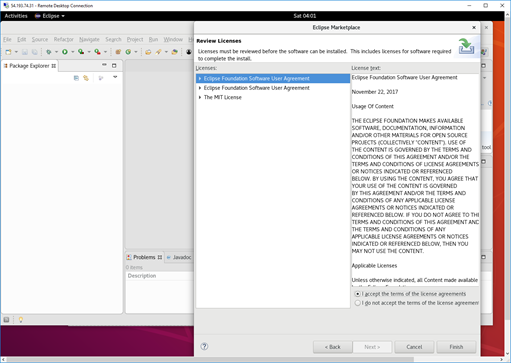Open the Run menu
511x363 pixels.
point(153,39)
